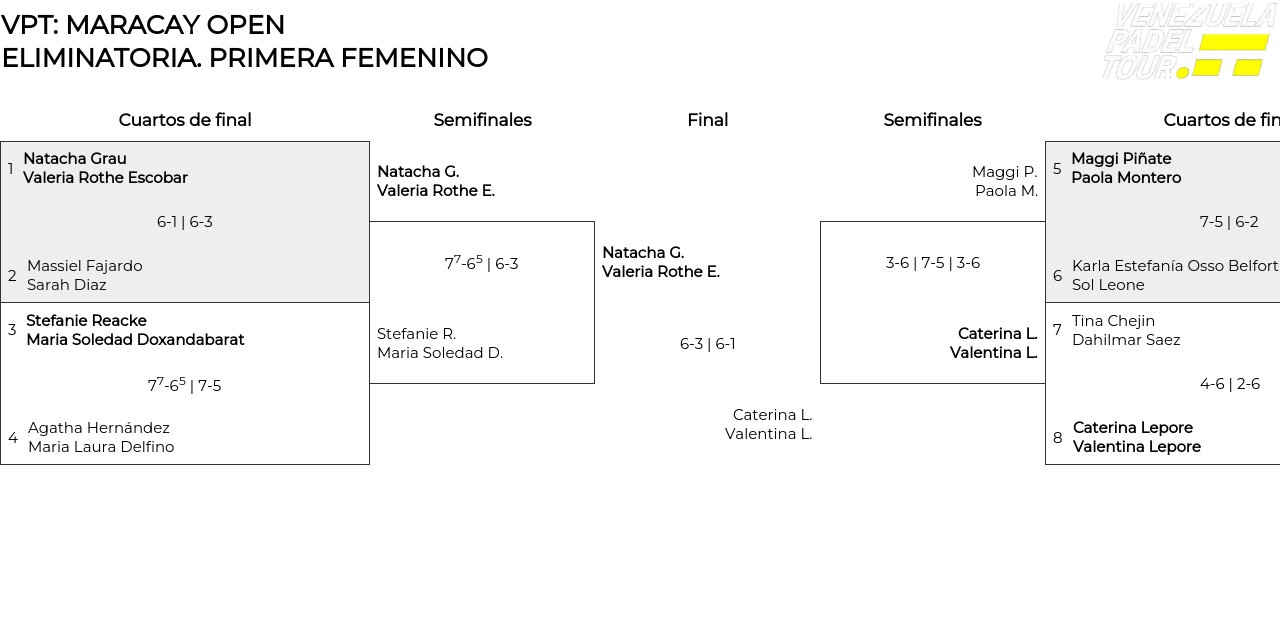Screen dimensions: 1280x631
Task: Select finalist Natacha G. and Valeria Rothe E.
Action: click(x=661, y=262)
